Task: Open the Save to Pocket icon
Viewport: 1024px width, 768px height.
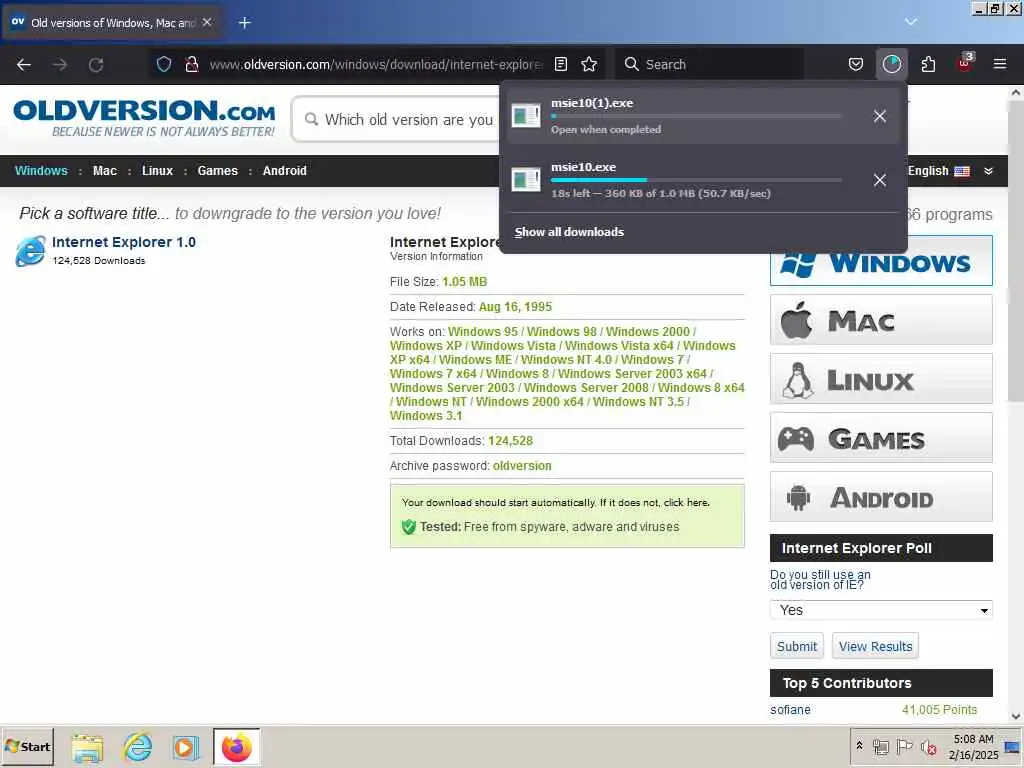Action: pyautogui.click(x=856, y=64)
